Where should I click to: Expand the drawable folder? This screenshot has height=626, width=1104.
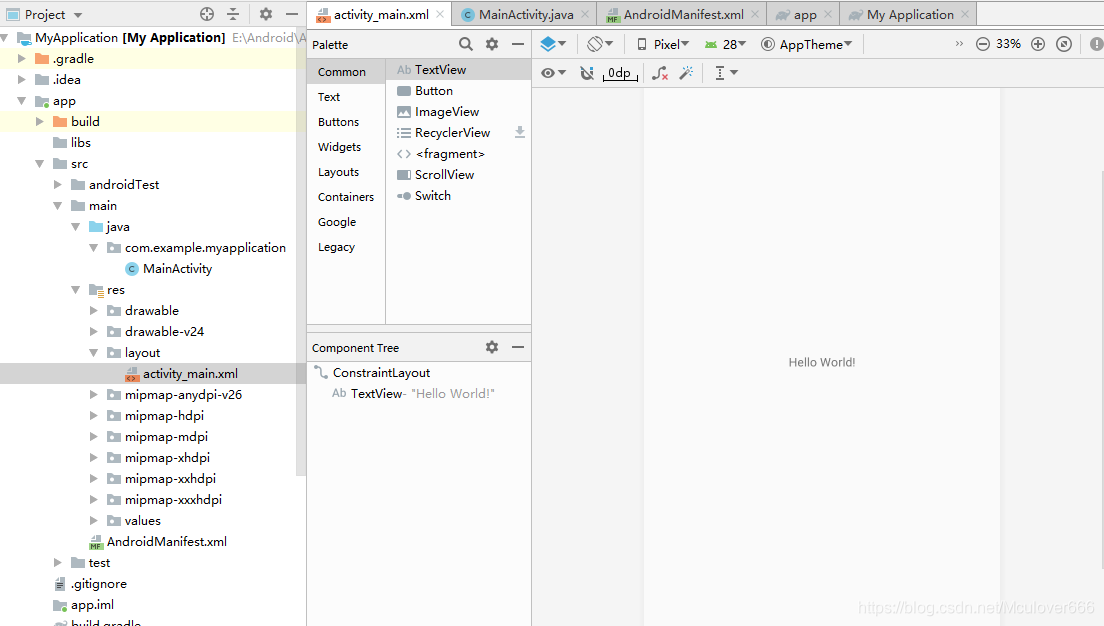[x=94, y=311]
